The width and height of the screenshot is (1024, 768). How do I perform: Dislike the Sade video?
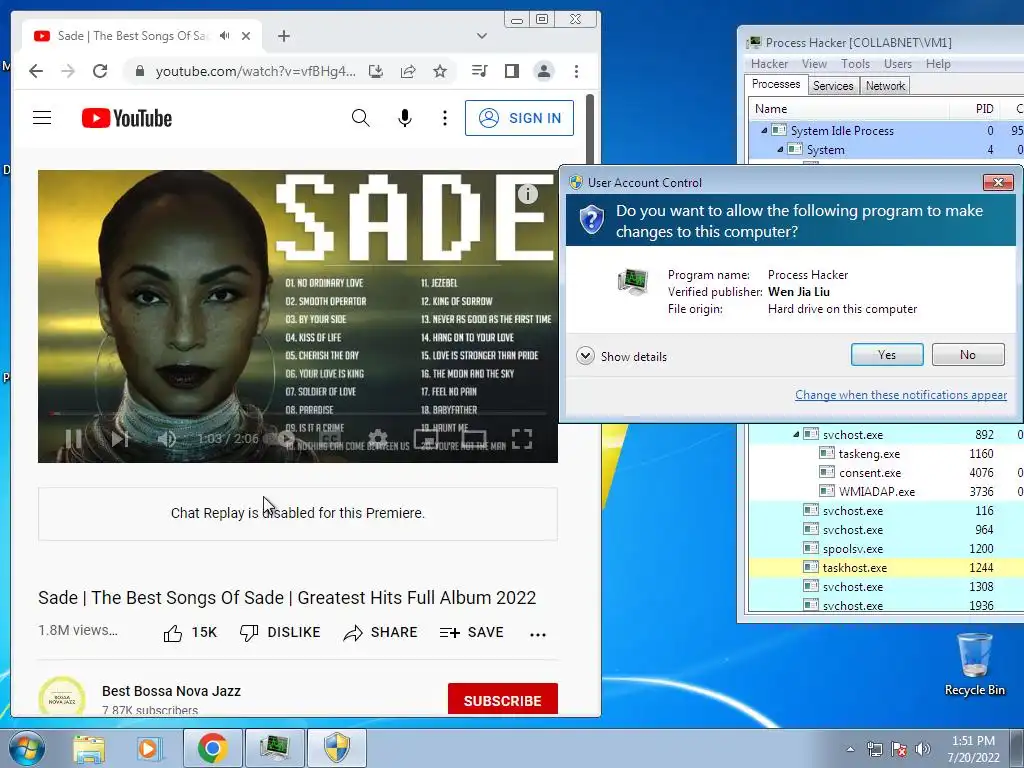(280, 633)
